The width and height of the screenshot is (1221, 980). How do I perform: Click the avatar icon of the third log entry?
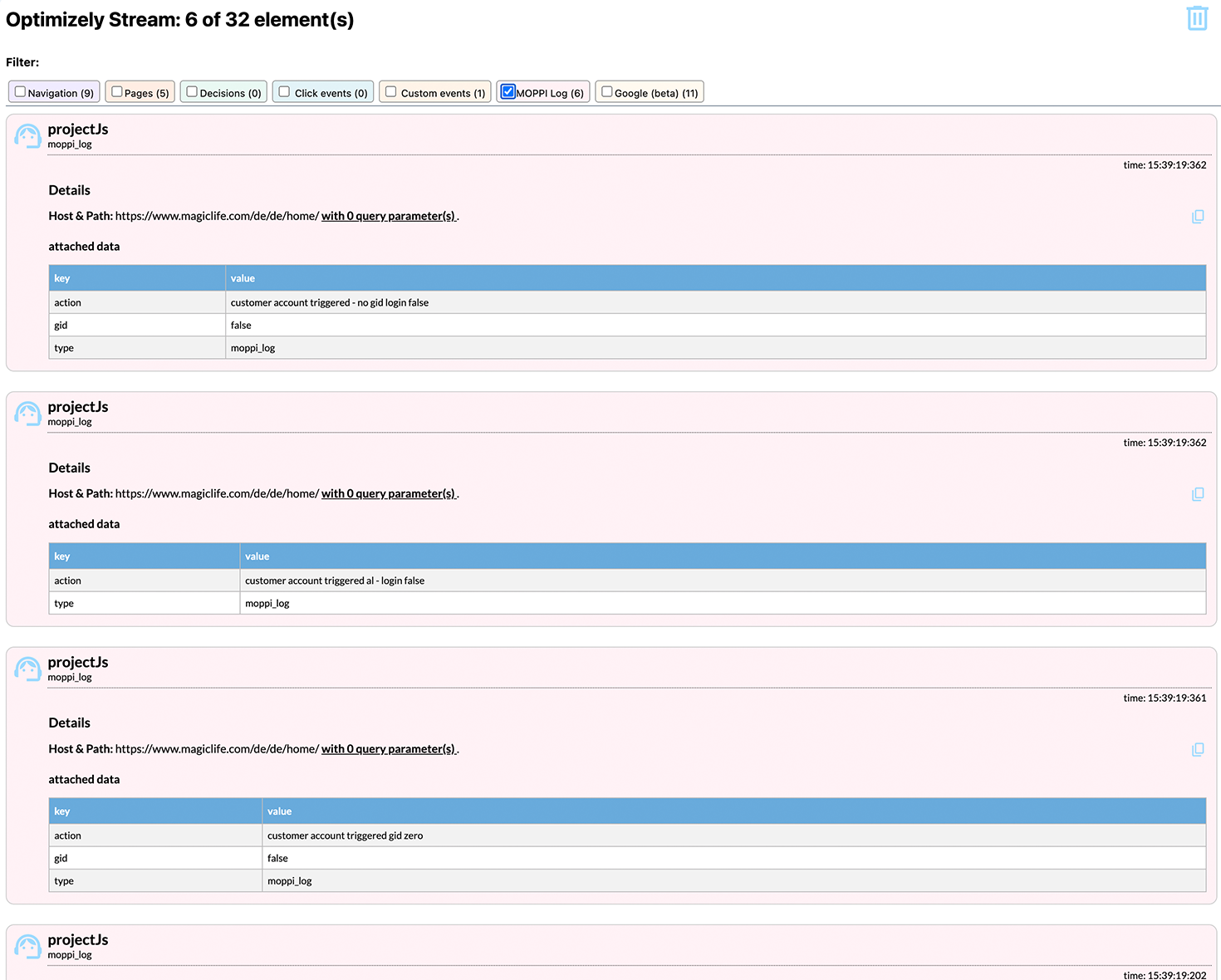click(x=27, y=669)
